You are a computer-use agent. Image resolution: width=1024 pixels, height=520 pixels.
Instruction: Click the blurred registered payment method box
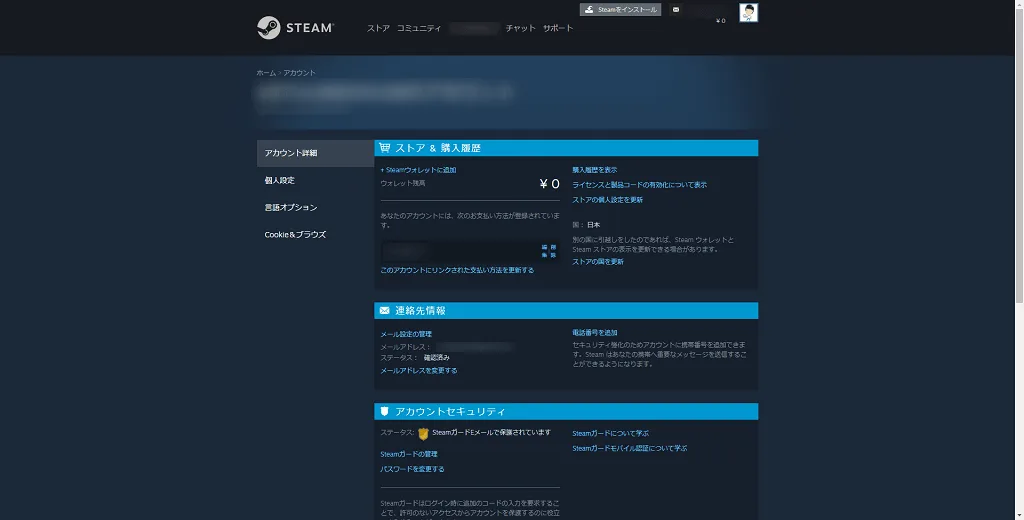(470, 251)
